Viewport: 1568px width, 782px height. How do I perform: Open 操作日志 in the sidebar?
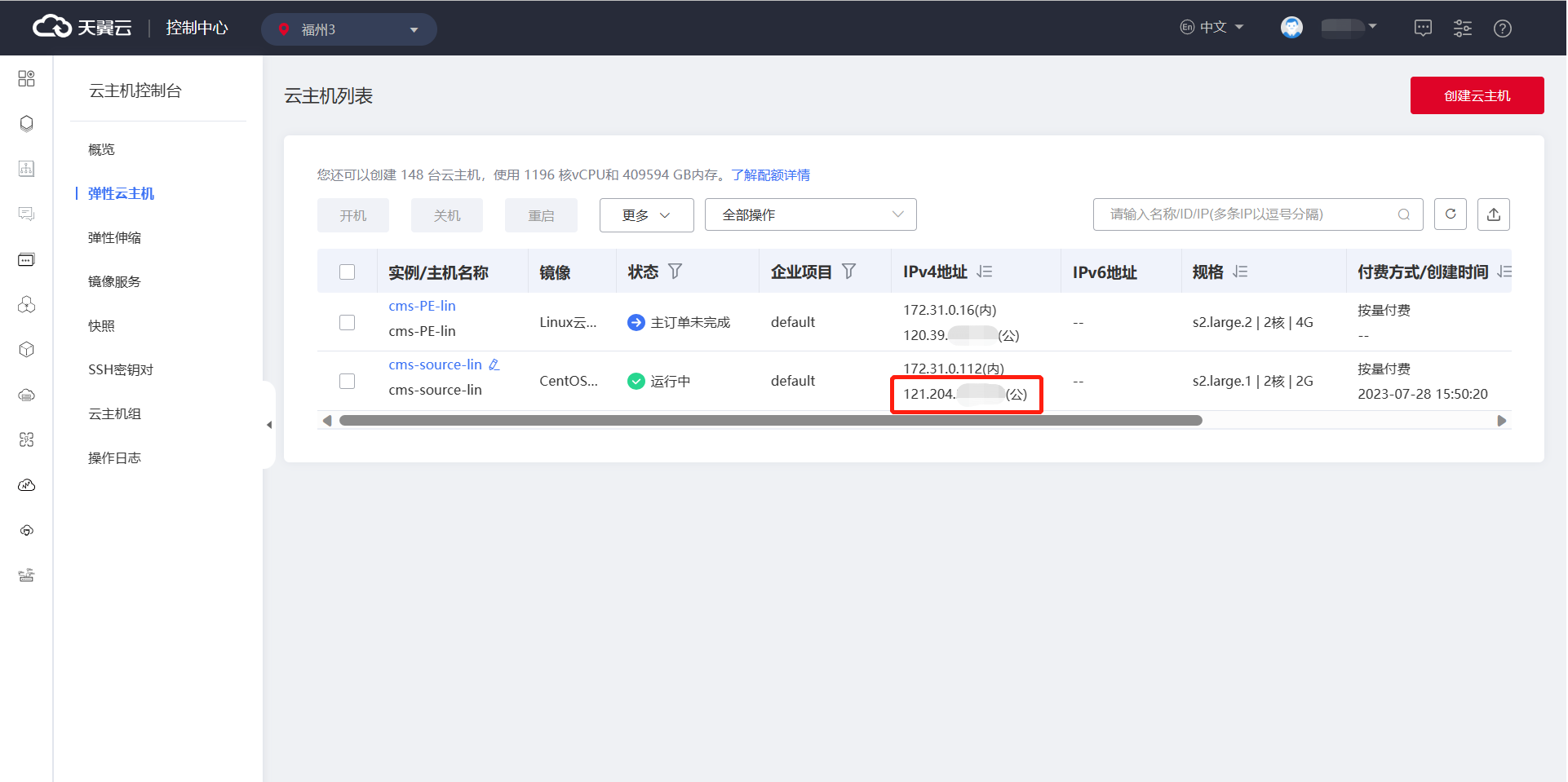tap(114, 457)
